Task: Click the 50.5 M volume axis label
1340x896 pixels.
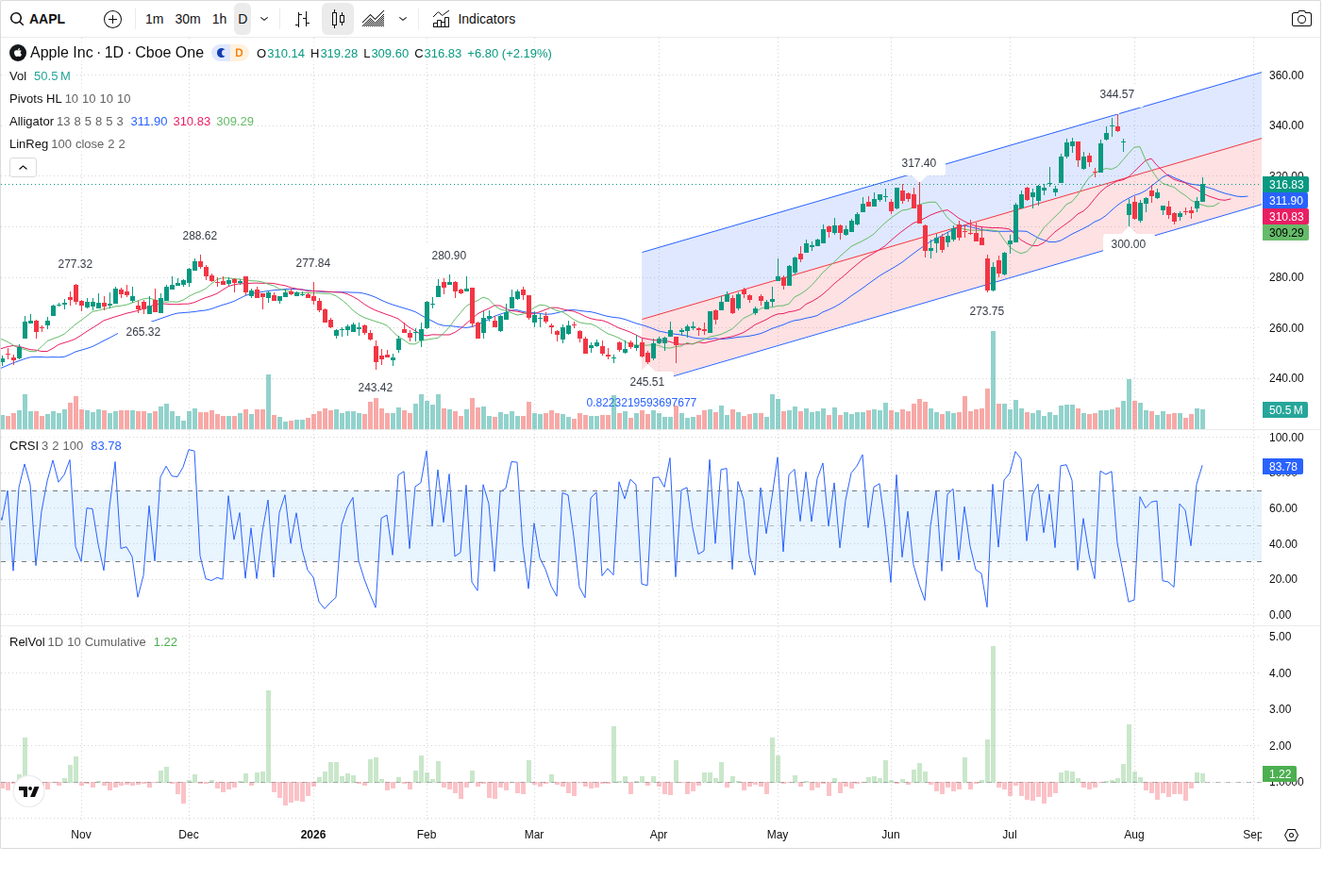Action: tap(1285, 410)
